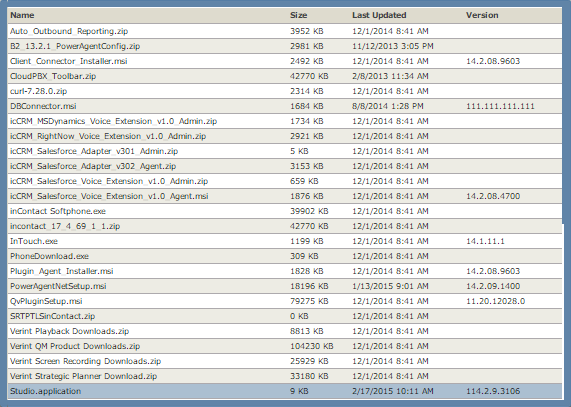Viewport: 571px width, 407px height.
Task: Click the Last Updated column header
Action: pos(379,15)
